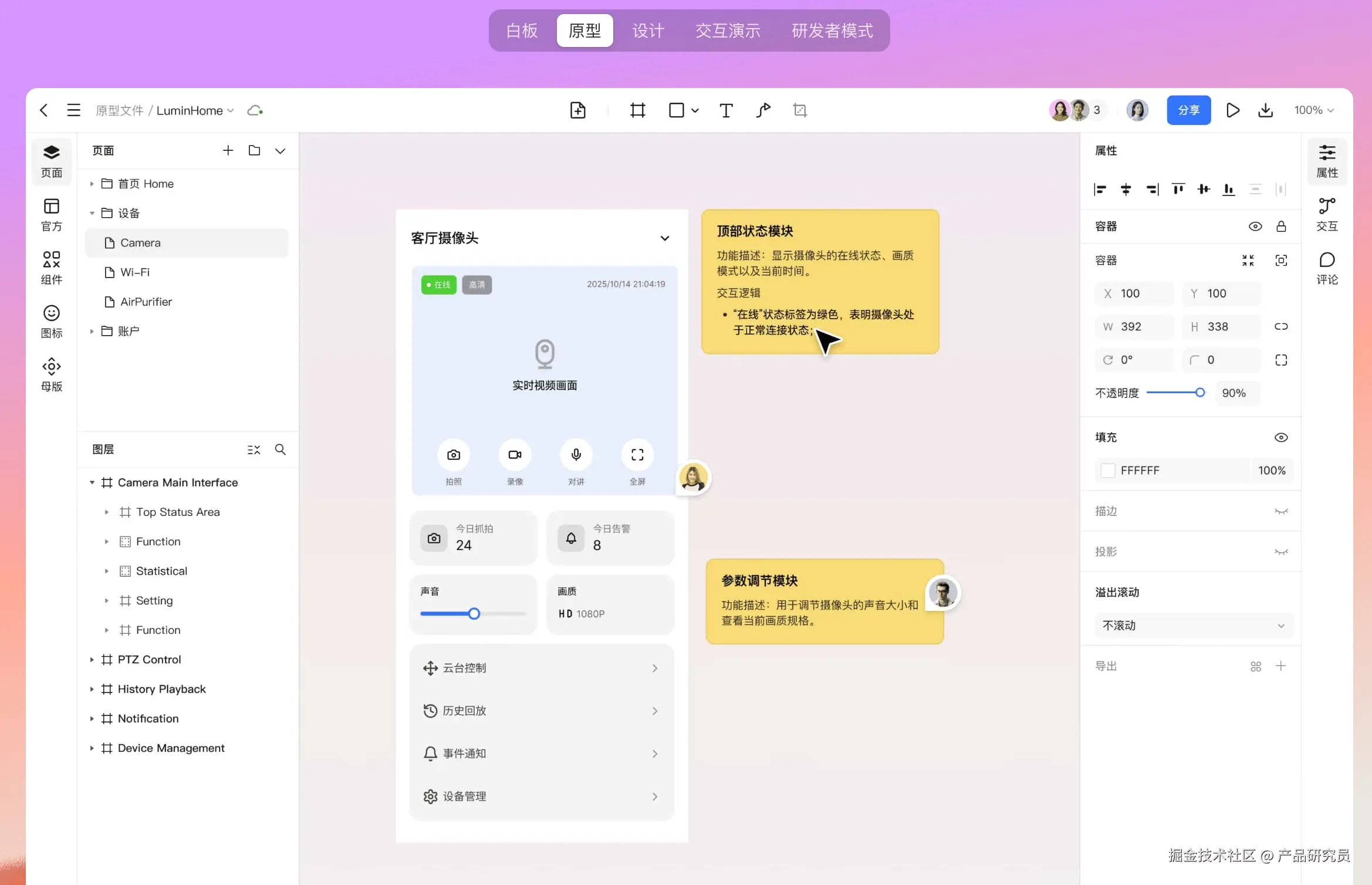Toggle fill visibility eye icon
The width and height of the screenshot is (1372, 885).
click(1281, 437)
